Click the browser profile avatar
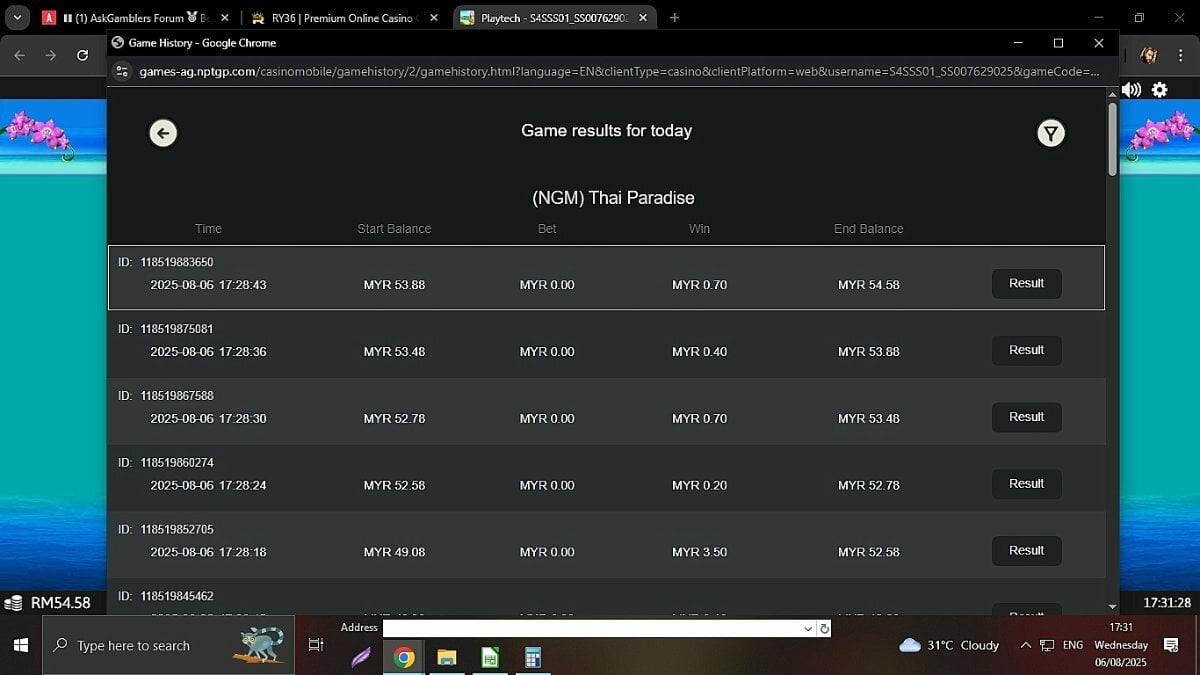The width and height of the screenshot is (1200, 675). click(1150, 56)
